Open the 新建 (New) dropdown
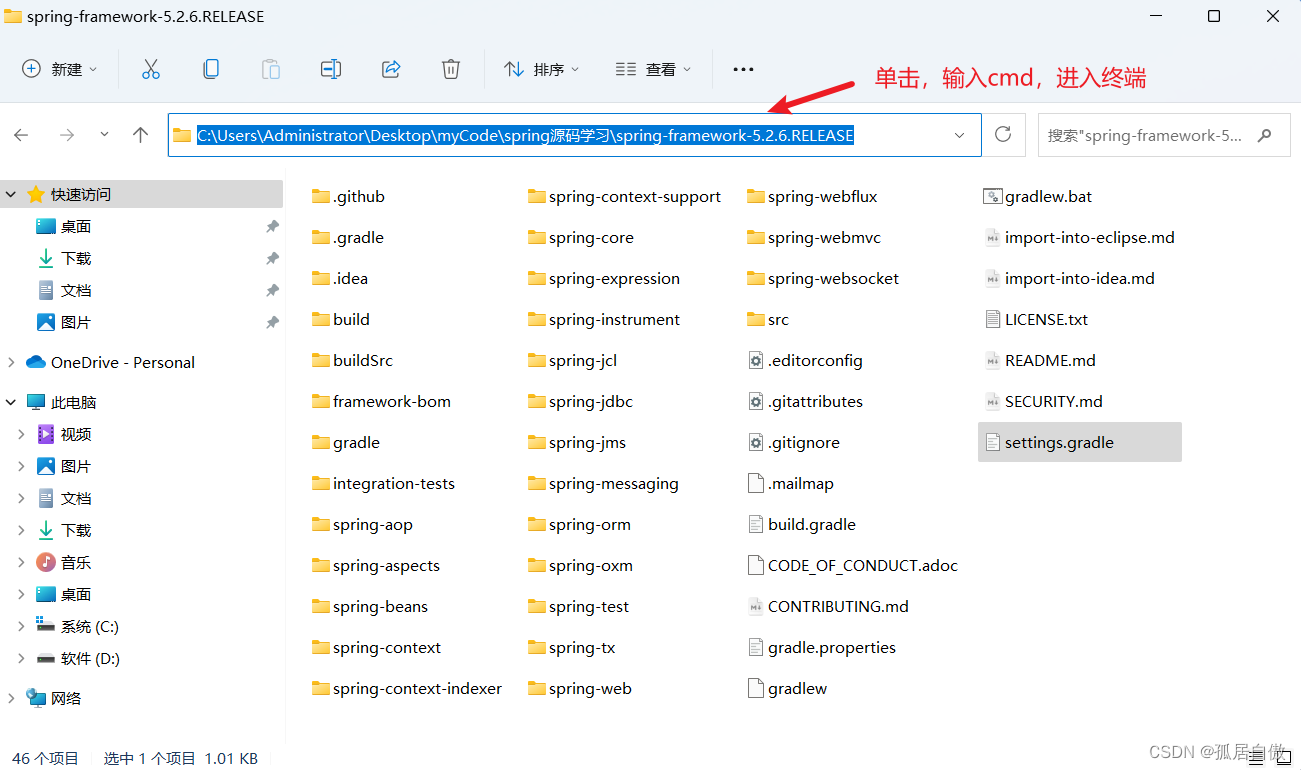This screenshot has width=1301, height=770. point(60,69)
